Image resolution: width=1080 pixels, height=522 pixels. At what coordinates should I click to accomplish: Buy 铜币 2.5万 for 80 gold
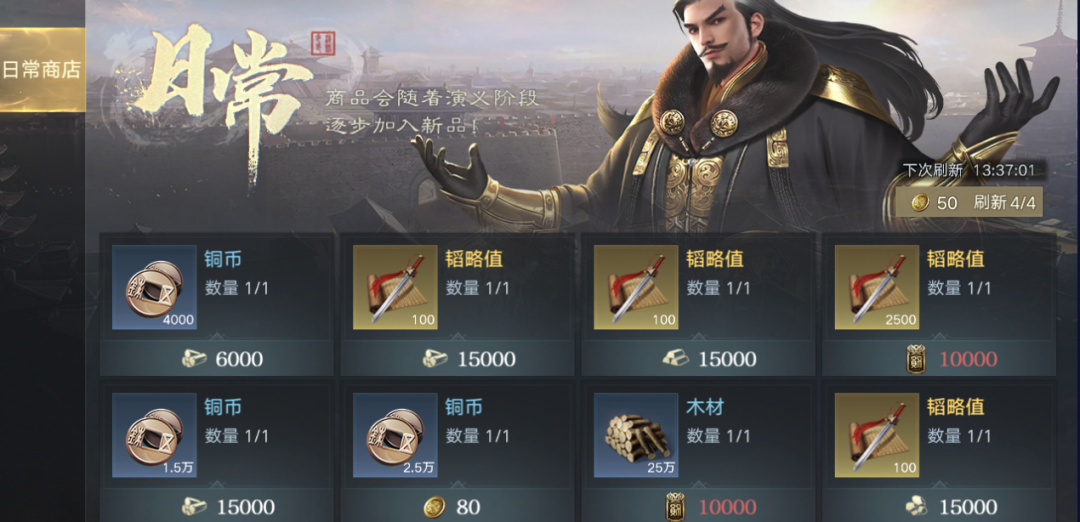point(457,507)
